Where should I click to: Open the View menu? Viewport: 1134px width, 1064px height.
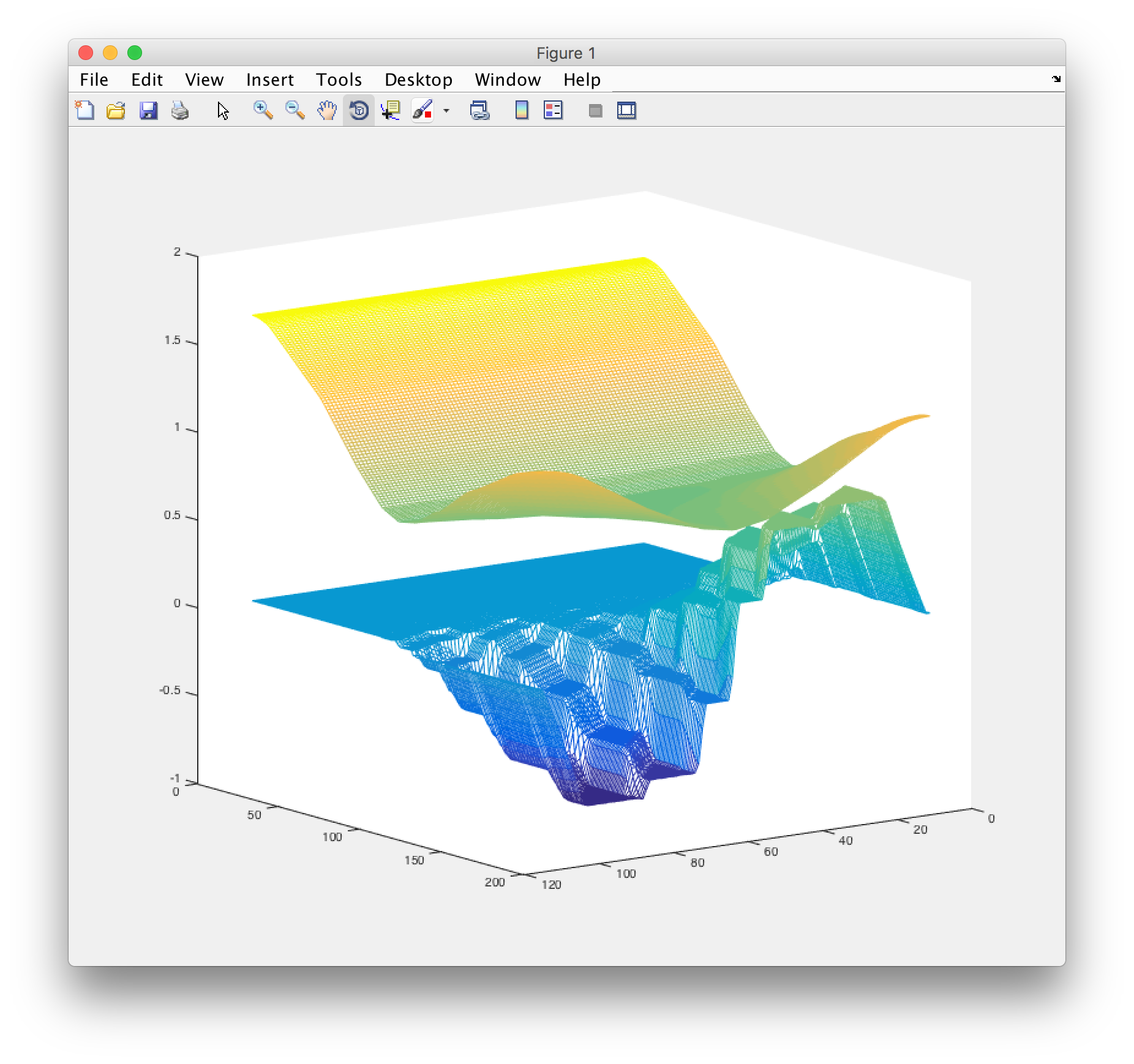pos(205,80)
